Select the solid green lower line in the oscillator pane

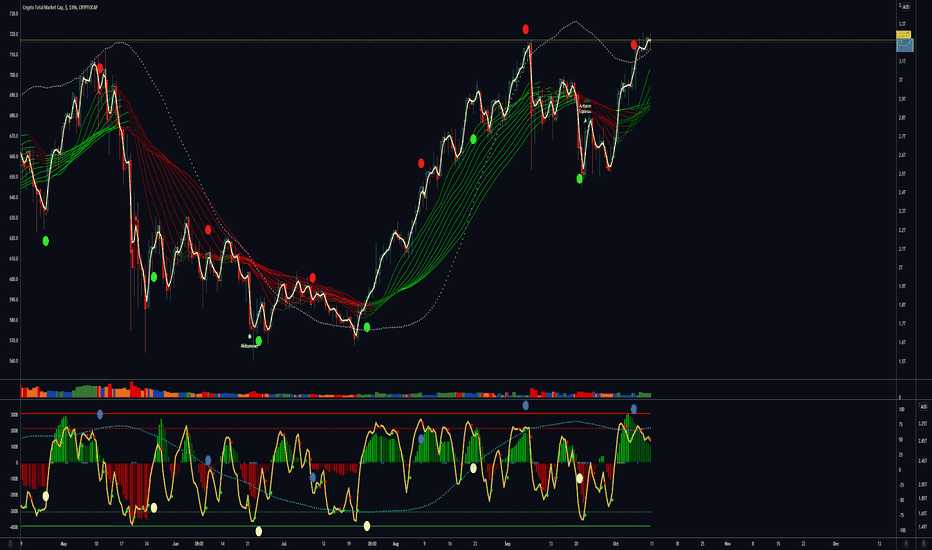[x=335, y=526]
